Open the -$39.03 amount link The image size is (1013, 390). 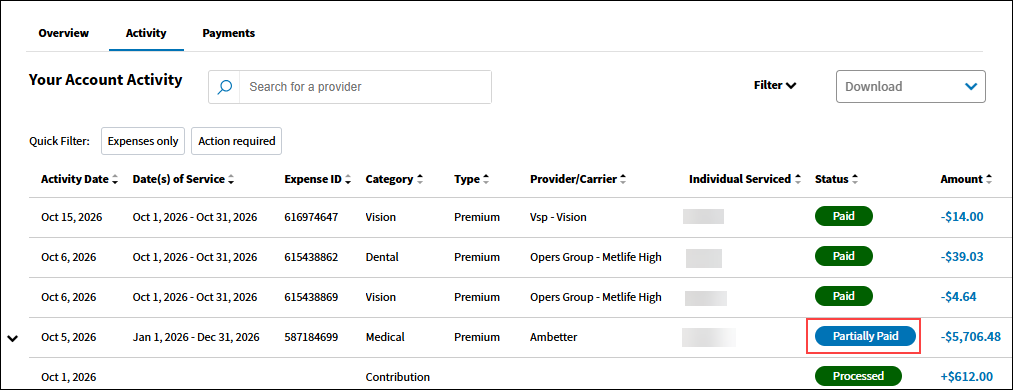coord(962,256)
